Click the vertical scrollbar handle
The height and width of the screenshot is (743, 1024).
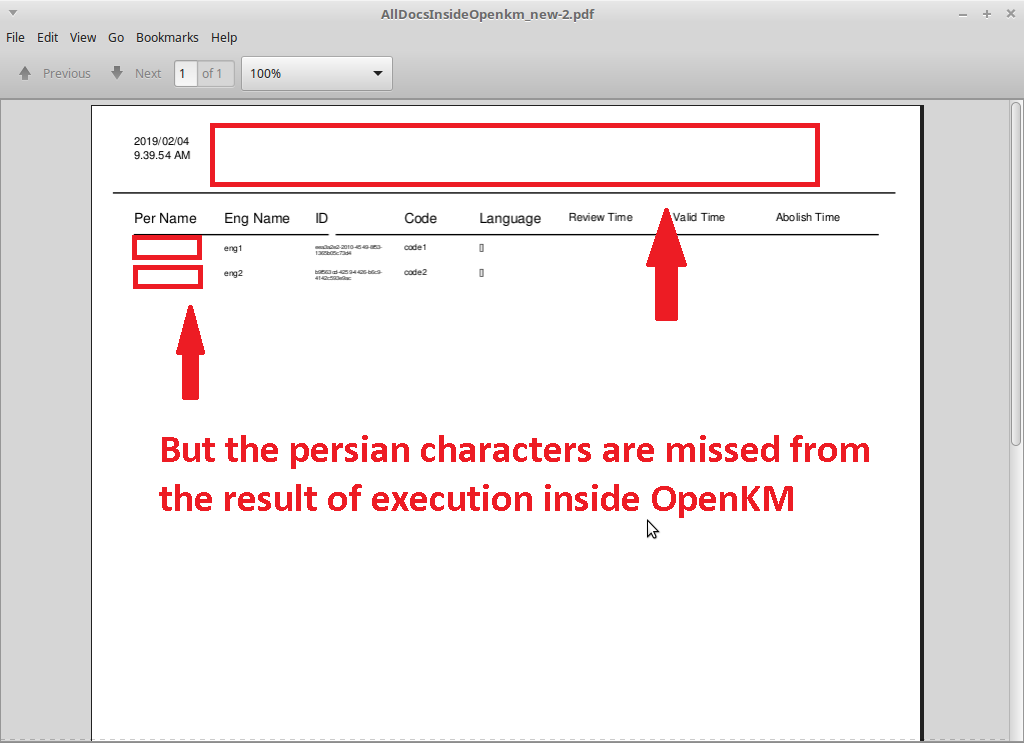tap(1016, 272)
